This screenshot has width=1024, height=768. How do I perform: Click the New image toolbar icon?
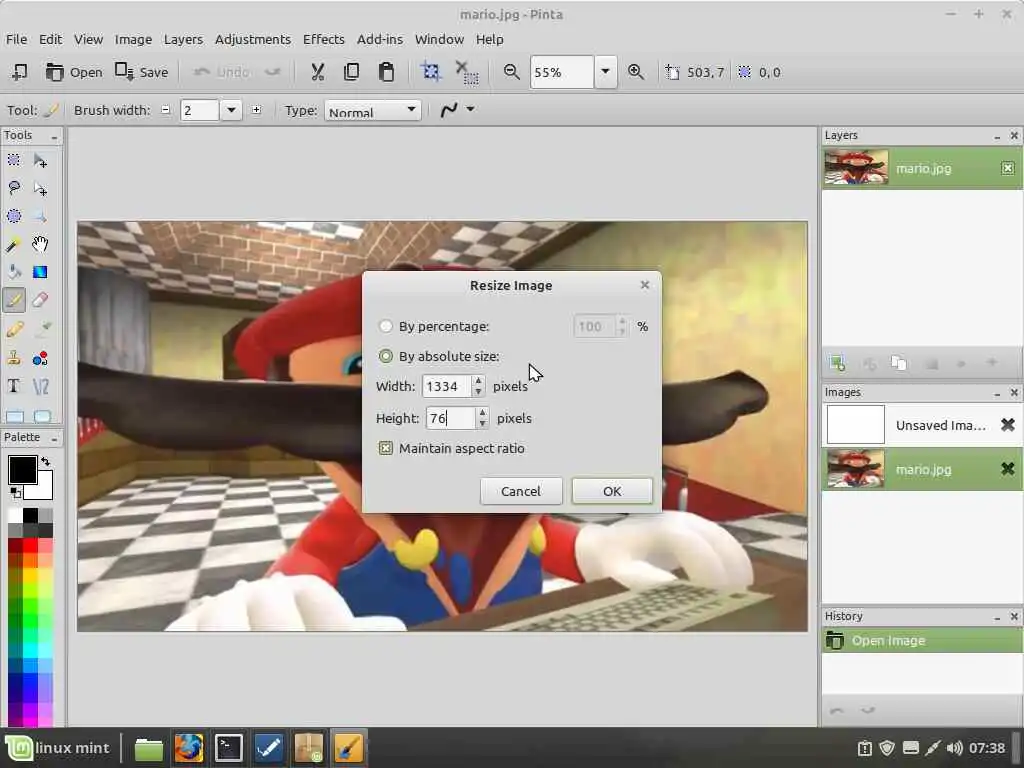[x=20, y=72]
